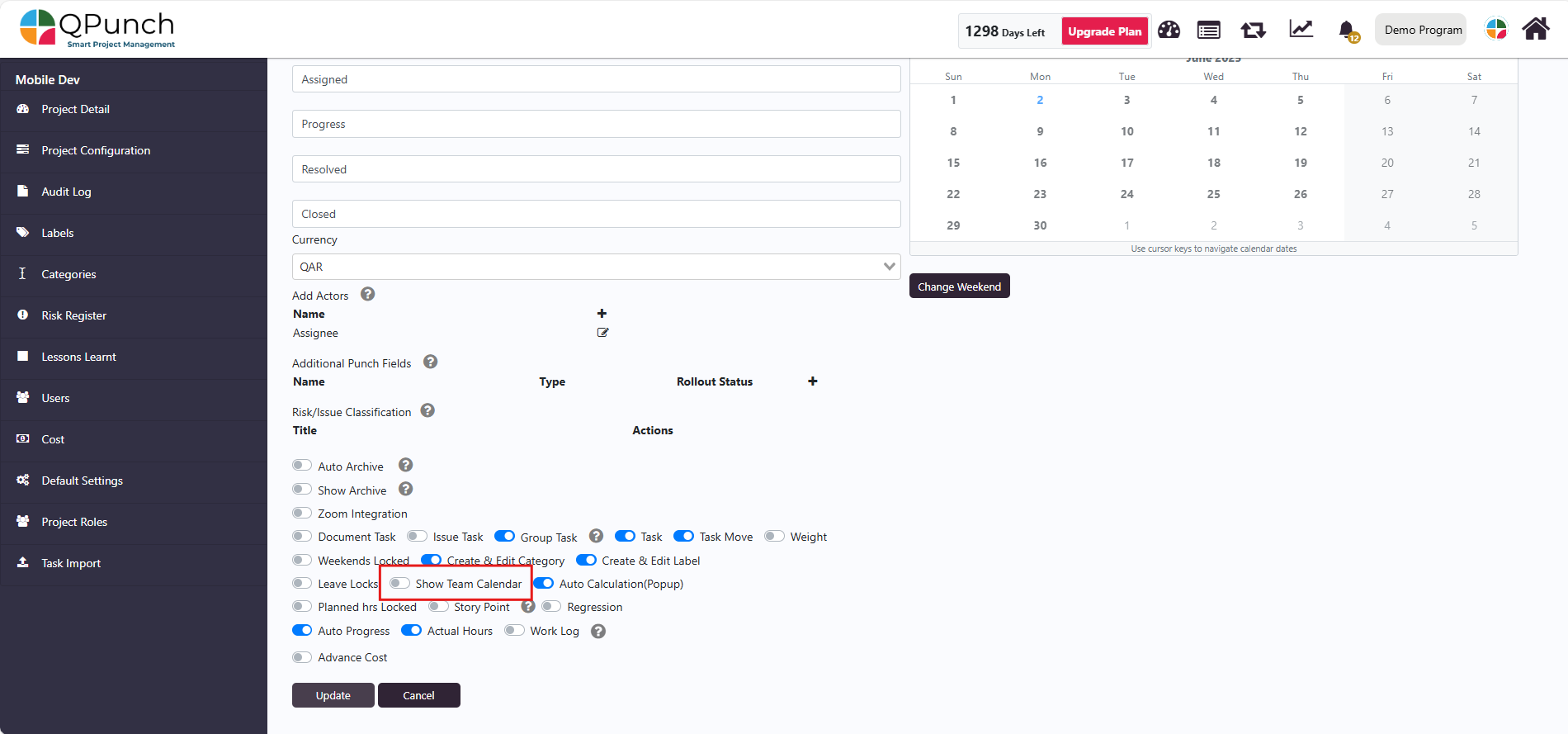Click the Change Weekend button
This screenshot has width=1568, height=734.
[959, 286]
